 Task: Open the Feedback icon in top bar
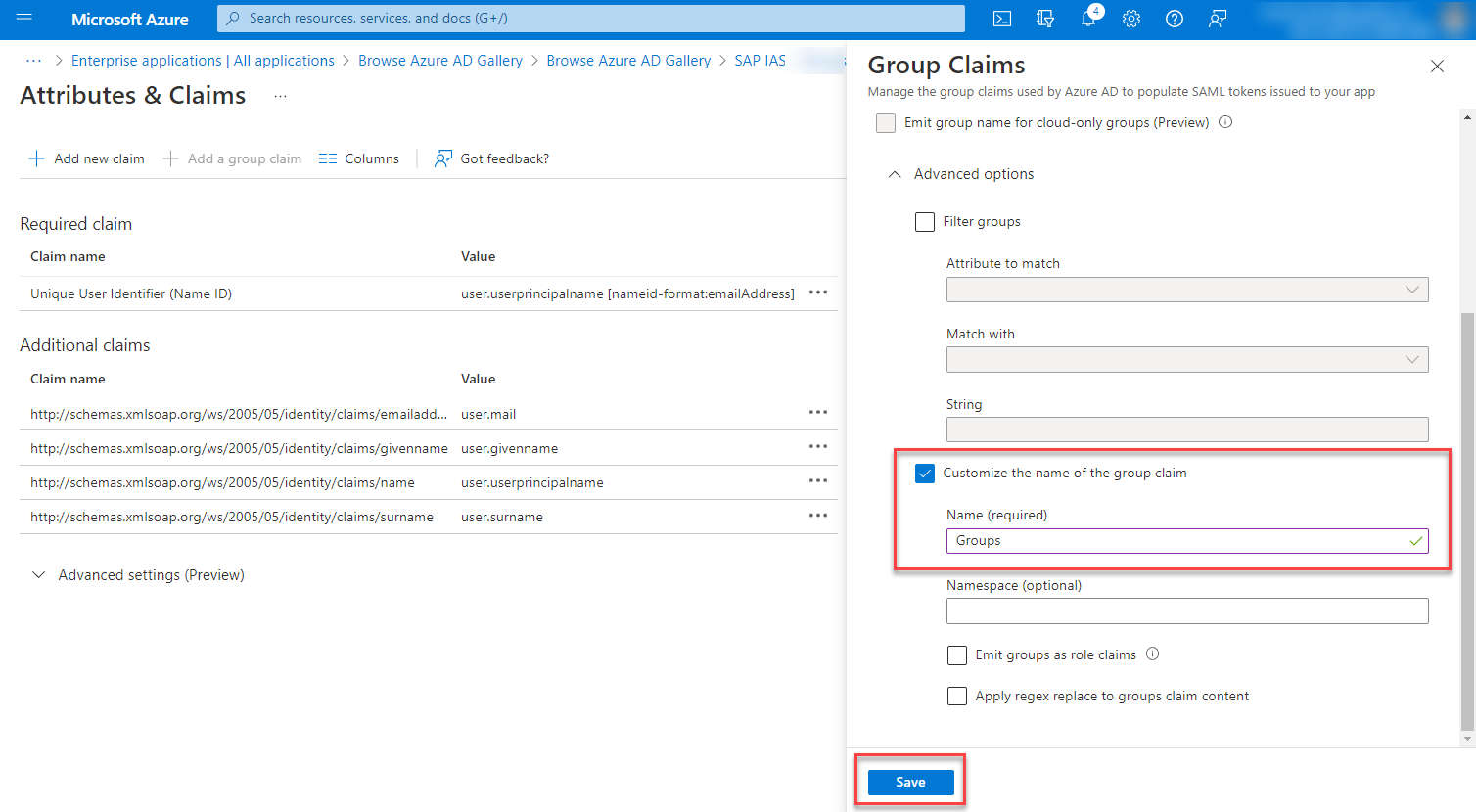[x=1218, y=19]
